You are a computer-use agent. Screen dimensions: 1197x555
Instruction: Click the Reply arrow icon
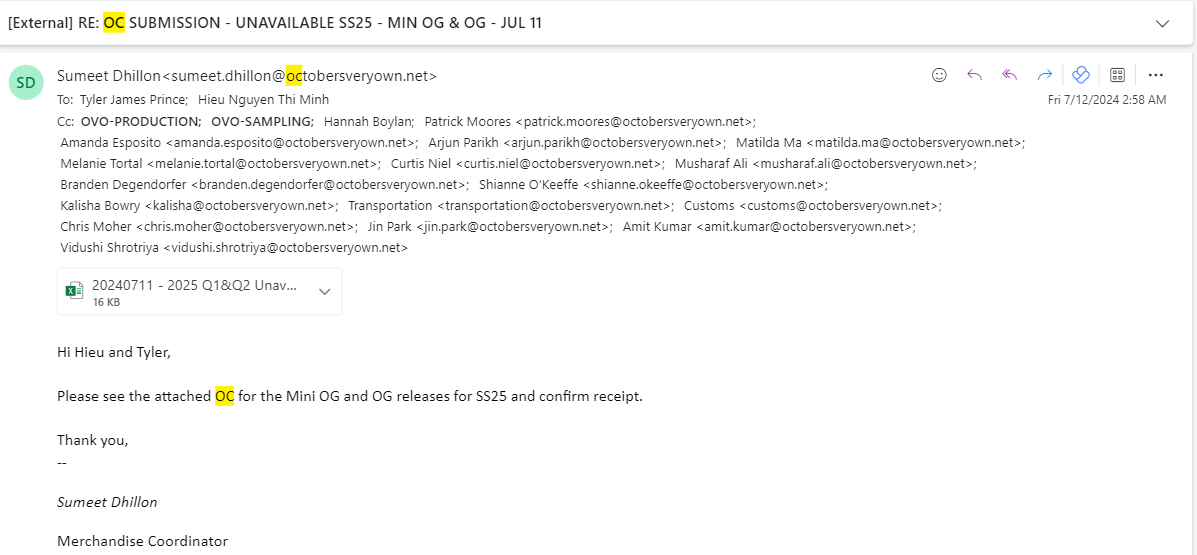point(974,75)
